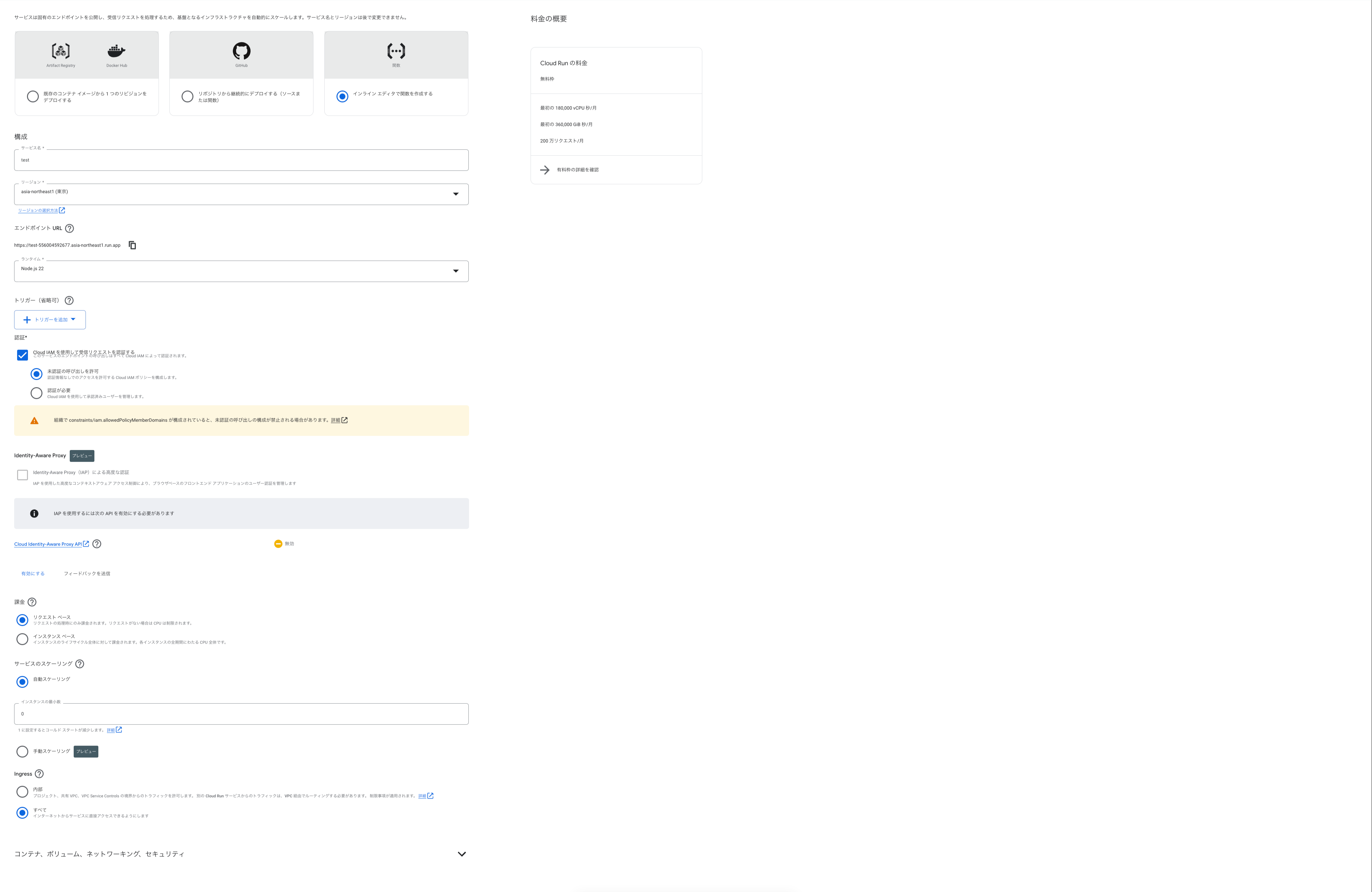Screen dimensions: 1372x892
Task: Click the functions braces icon
Action: (396, 51)
